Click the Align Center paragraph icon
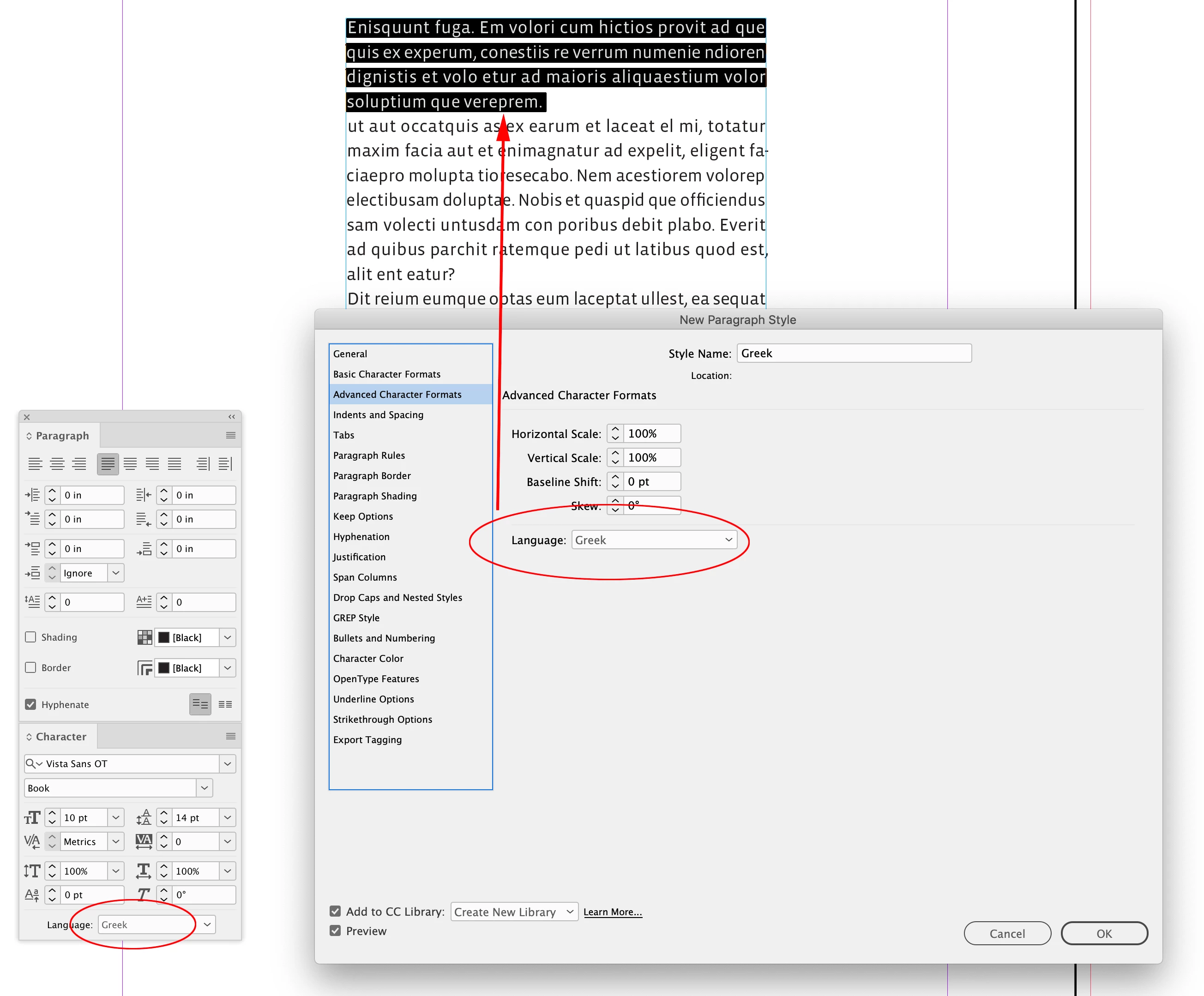Screen dimensions: 1204x996 [57, 464]
